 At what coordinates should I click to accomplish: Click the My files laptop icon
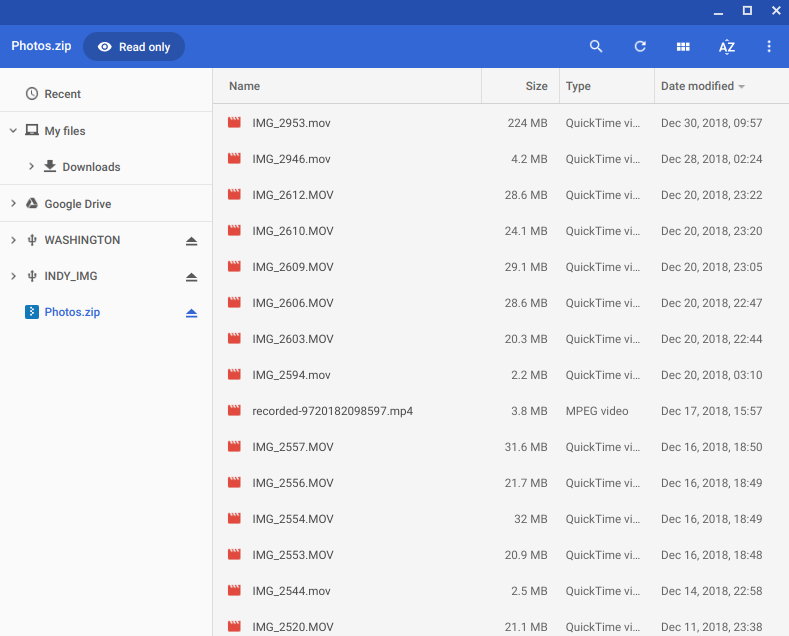tap(32, 130)
